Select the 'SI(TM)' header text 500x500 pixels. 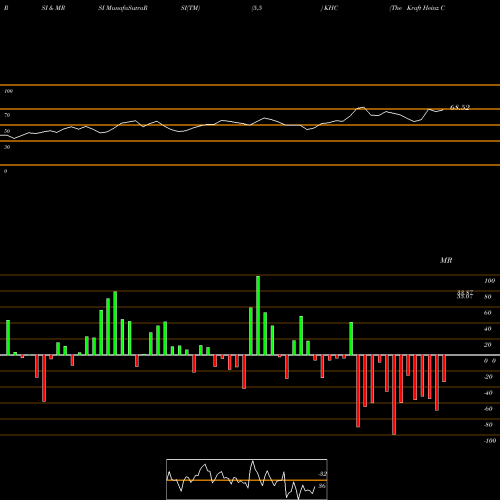pos(190,8)
